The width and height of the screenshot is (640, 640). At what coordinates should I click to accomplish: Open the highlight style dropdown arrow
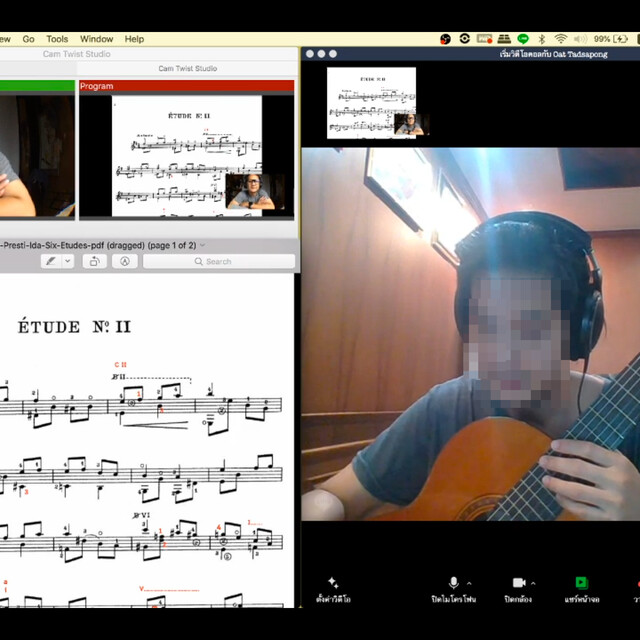(x=68, y=261)
